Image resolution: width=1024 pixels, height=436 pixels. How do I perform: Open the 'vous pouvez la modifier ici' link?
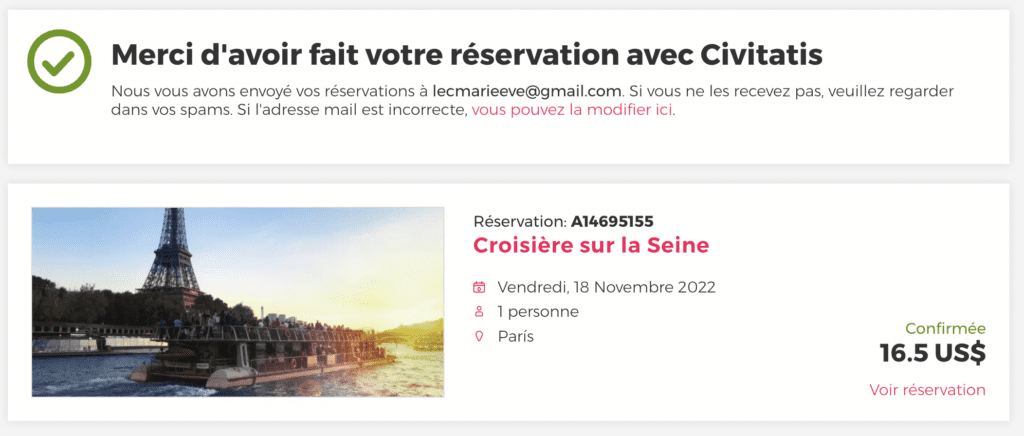click(573, 110)
